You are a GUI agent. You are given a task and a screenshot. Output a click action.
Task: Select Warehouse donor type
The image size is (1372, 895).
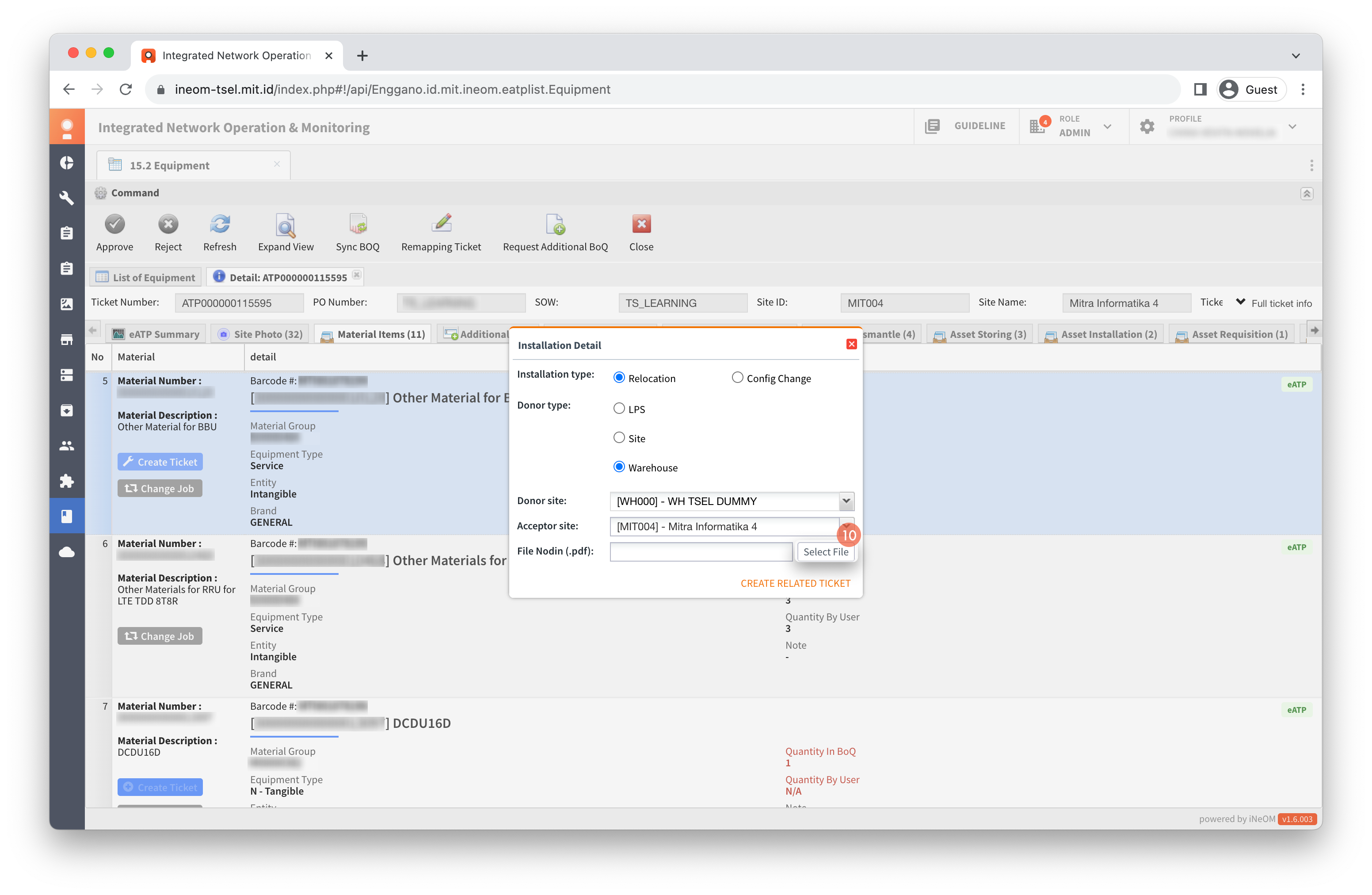click(618, 467)
